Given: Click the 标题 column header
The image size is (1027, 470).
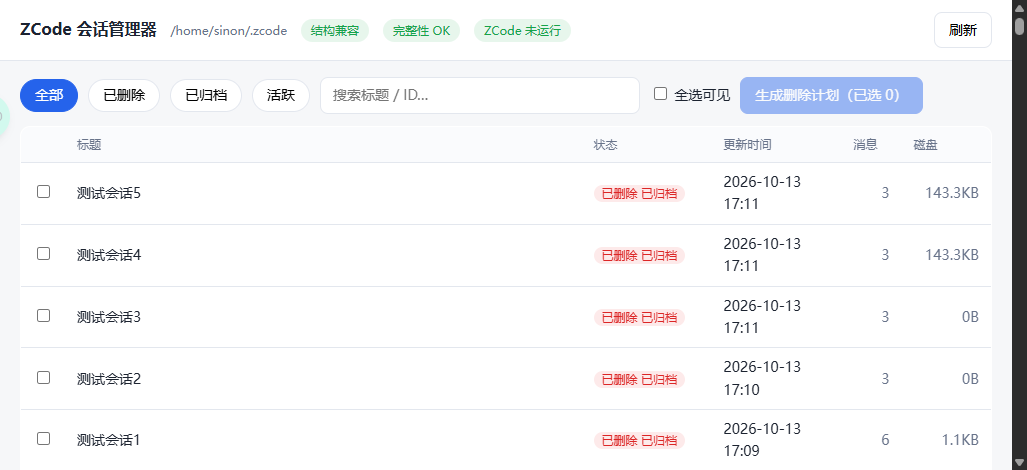Looking at the screenshot, I should pos(88,145).
